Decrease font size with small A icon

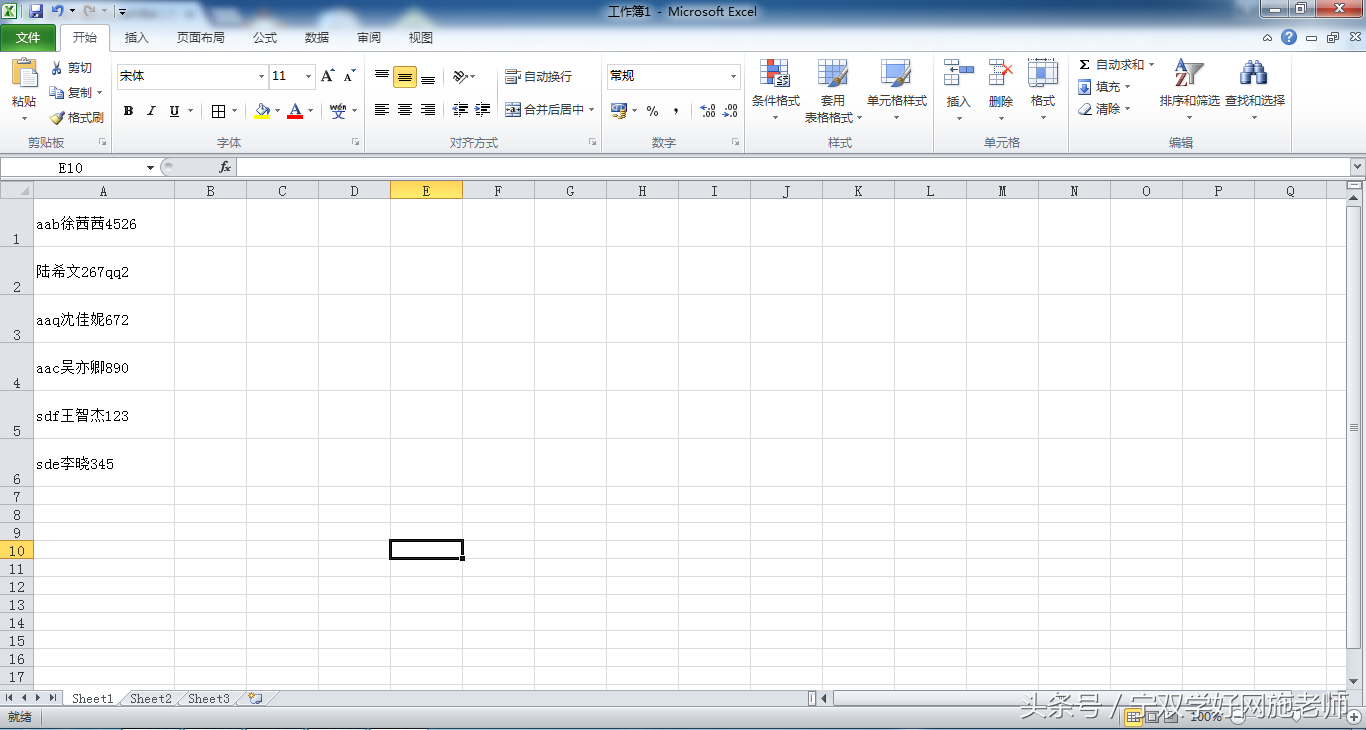pyautogui.click(x=349, y=76)
